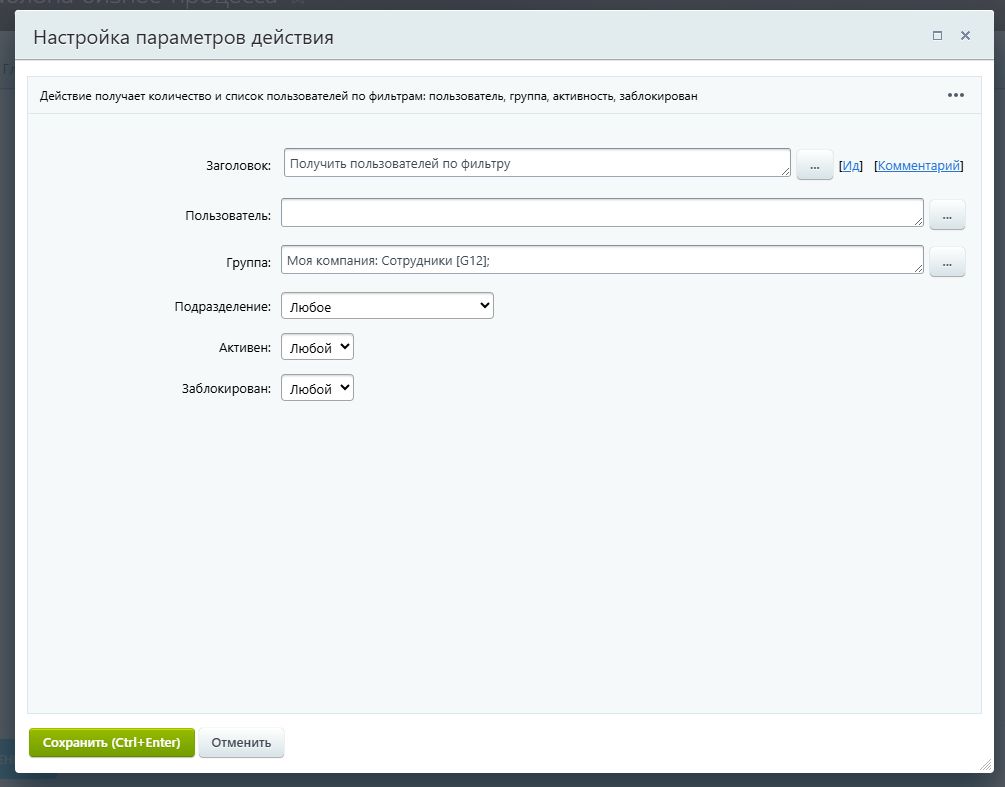The height and width of the screenshot is (787, 1005).
Task: Click the dialog title Настройка параметров действия
Action: [184, 38]
